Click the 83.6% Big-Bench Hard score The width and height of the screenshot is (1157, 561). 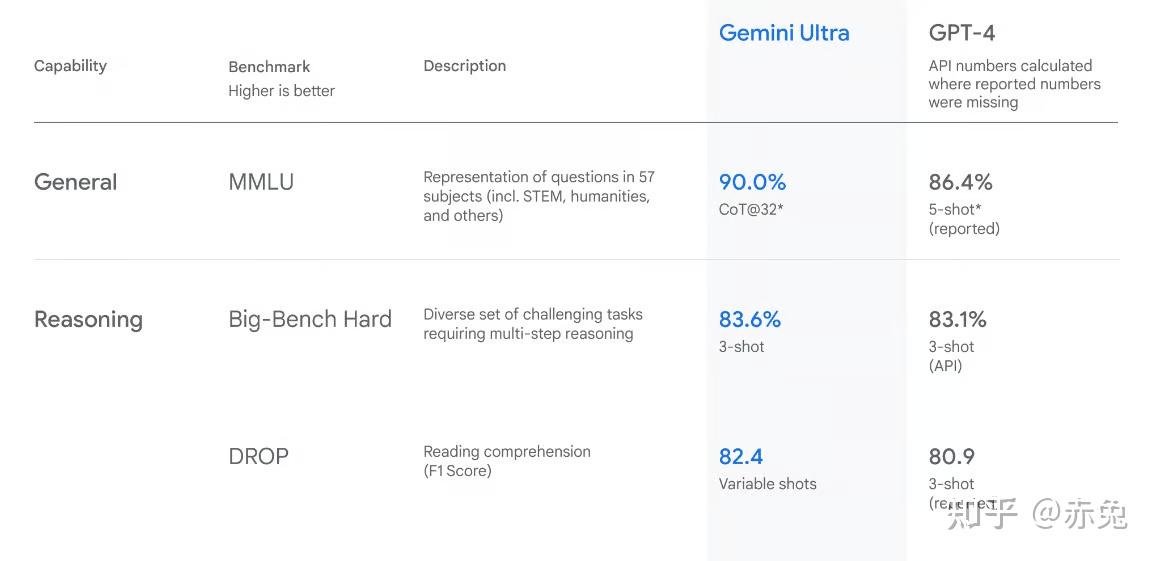coord(749,320)
